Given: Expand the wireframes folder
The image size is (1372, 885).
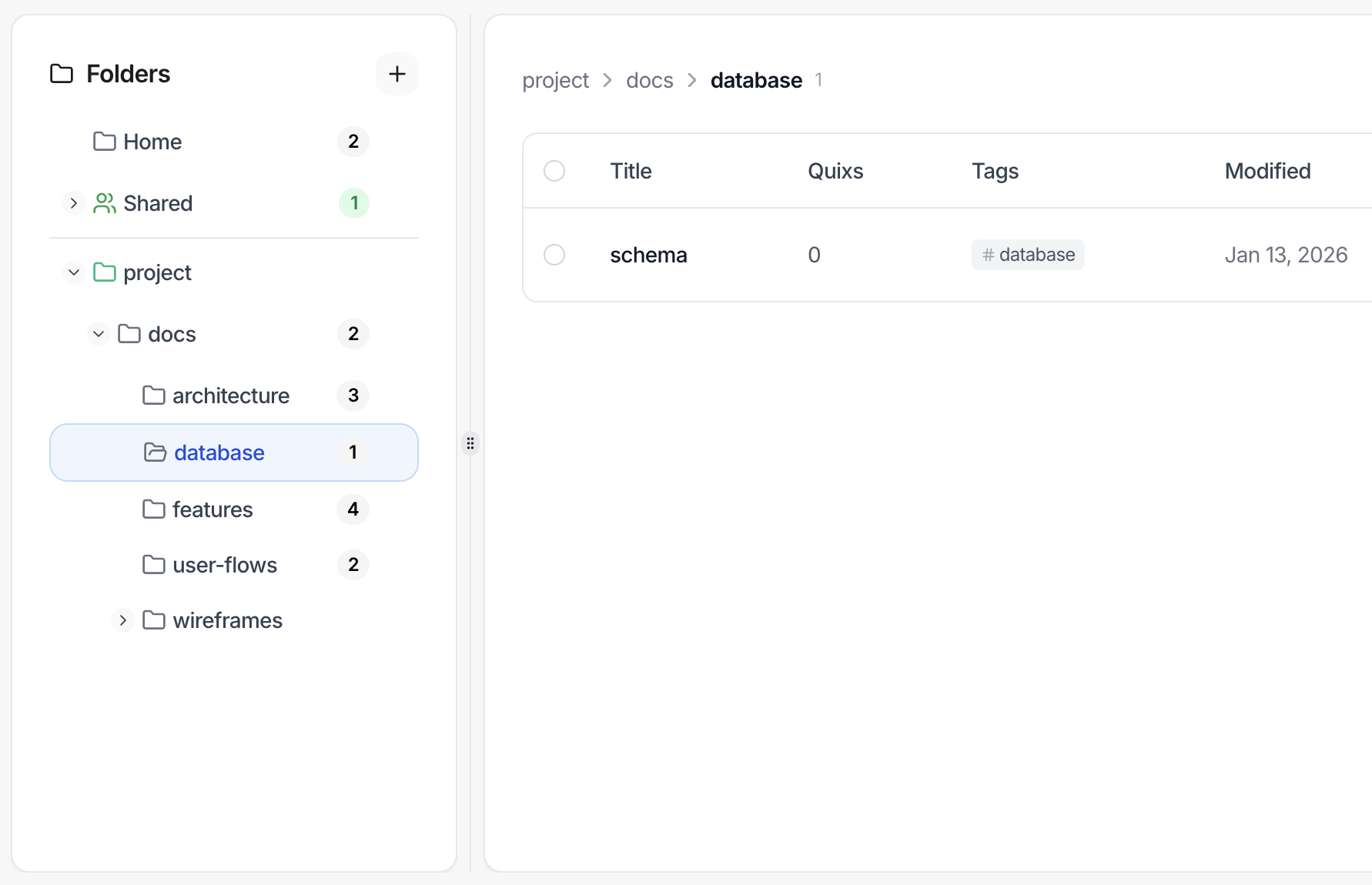Looking at the screenshot, I should tap(122, 620).
